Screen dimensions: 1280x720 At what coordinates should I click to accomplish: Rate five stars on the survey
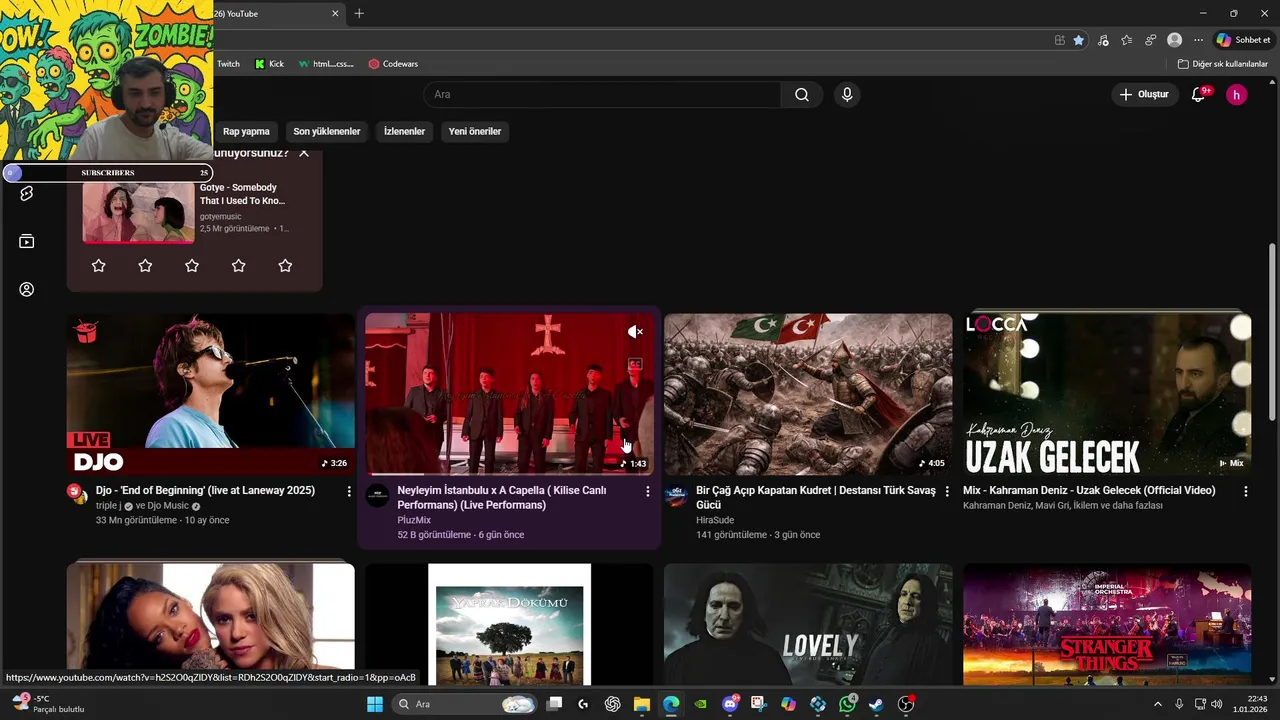pos(285,265)
